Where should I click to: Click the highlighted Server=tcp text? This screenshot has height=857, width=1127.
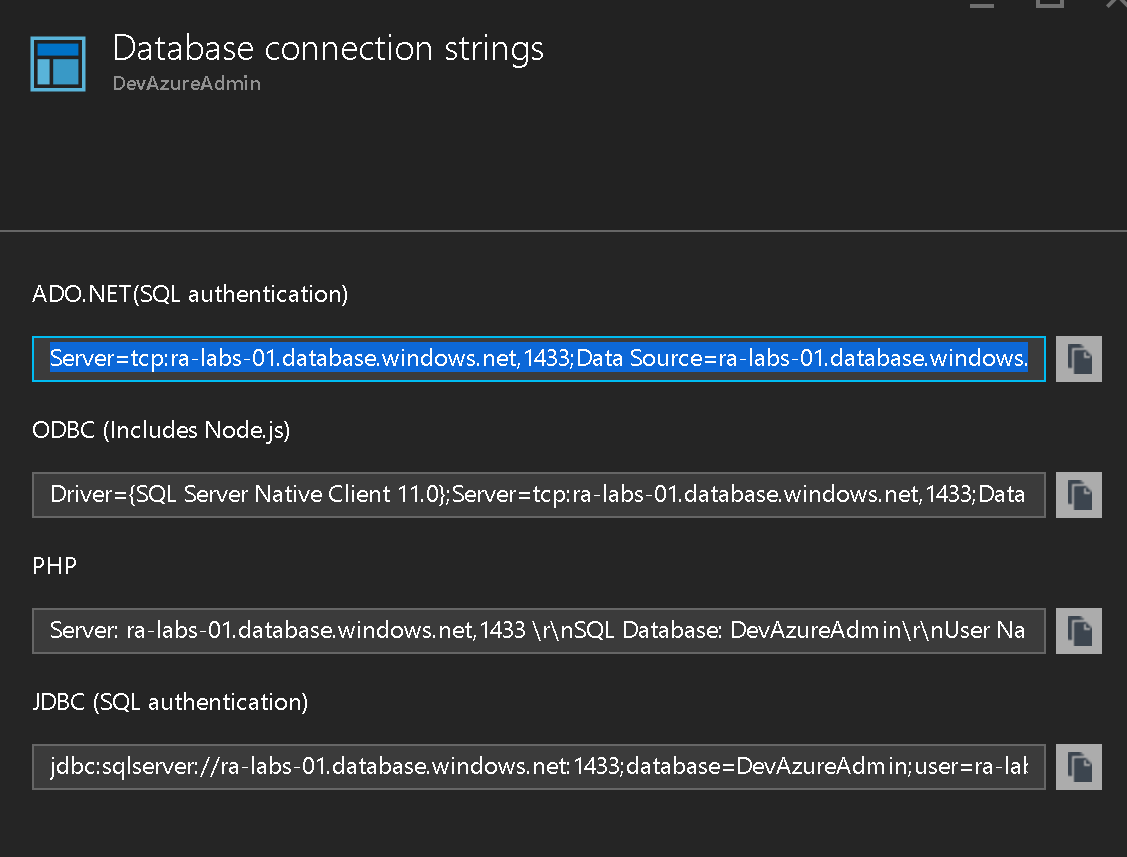(x=110, y=359)
